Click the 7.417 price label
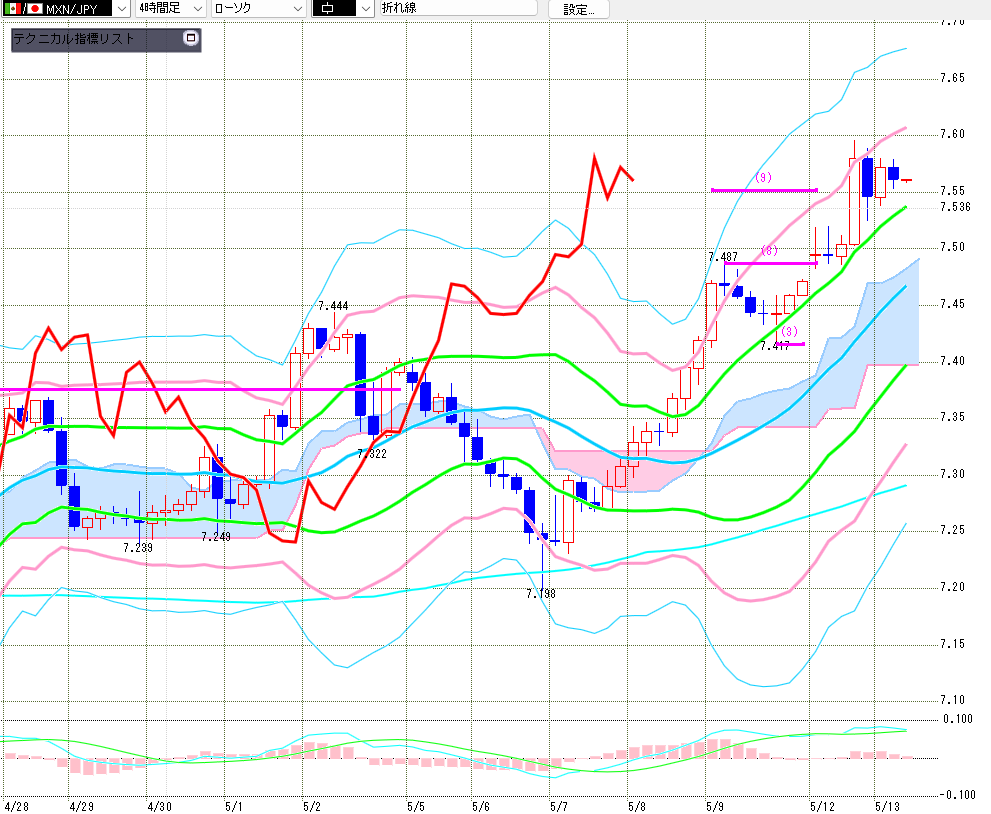The width and height of the screenshot is (991, 814). [x=775, y=346]
